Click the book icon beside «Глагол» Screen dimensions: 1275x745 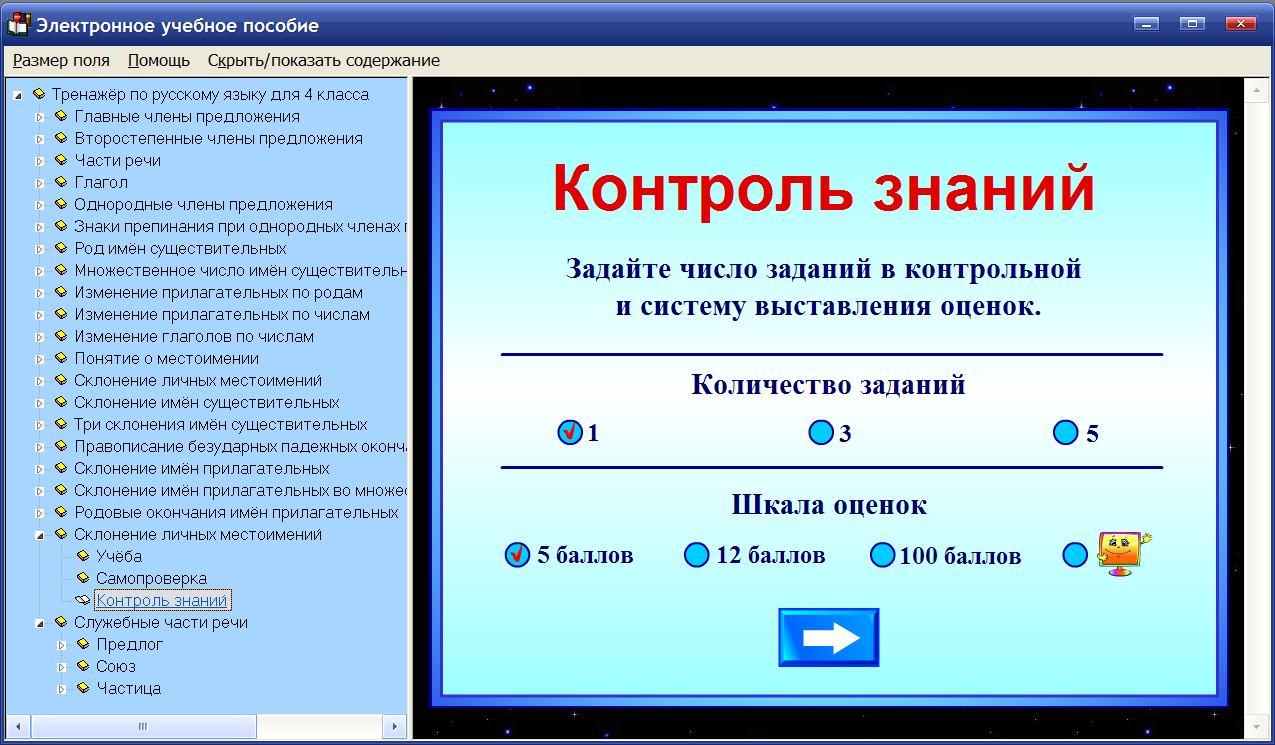point(63,182)
